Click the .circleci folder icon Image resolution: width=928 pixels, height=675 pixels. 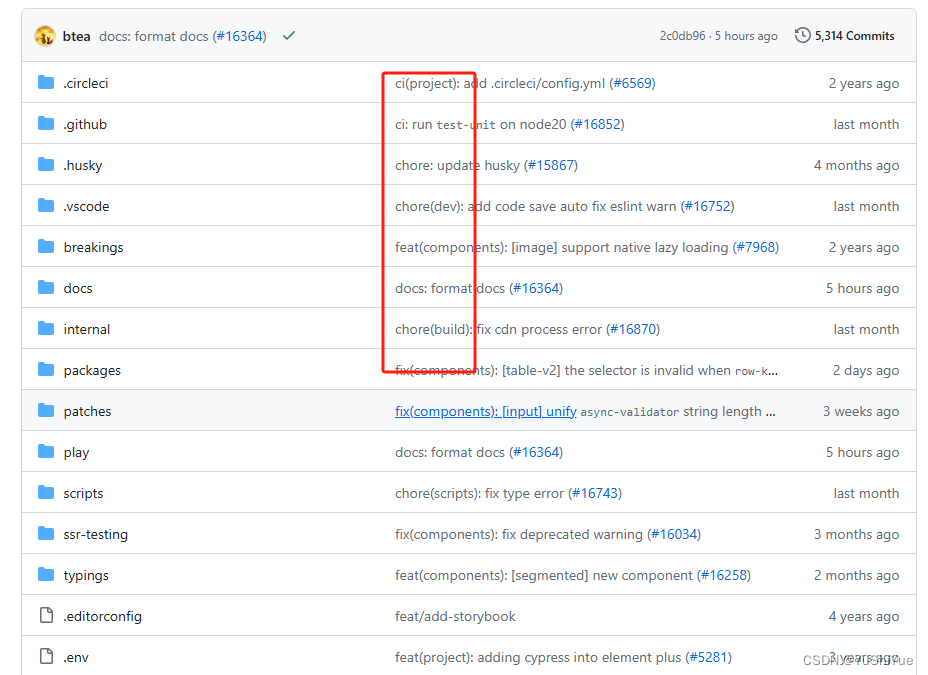click(x=46, y=83)
